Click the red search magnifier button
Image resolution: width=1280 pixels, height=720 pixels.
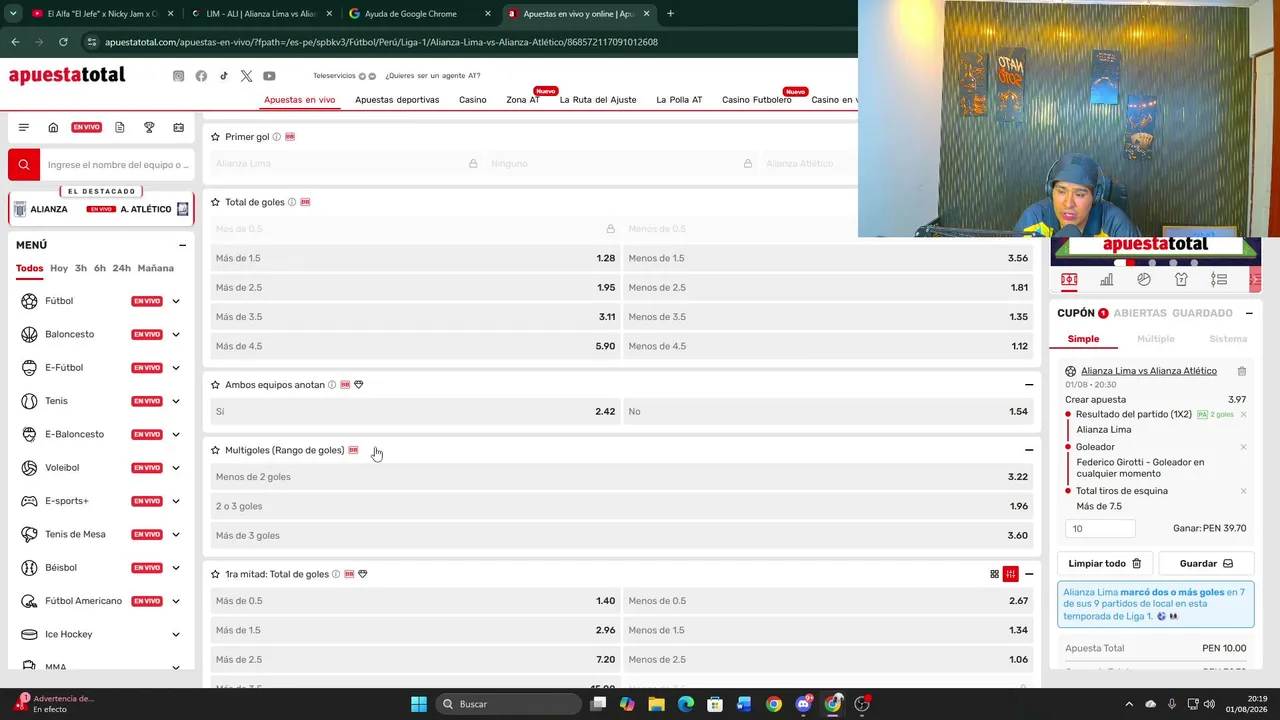click(24, 165)
